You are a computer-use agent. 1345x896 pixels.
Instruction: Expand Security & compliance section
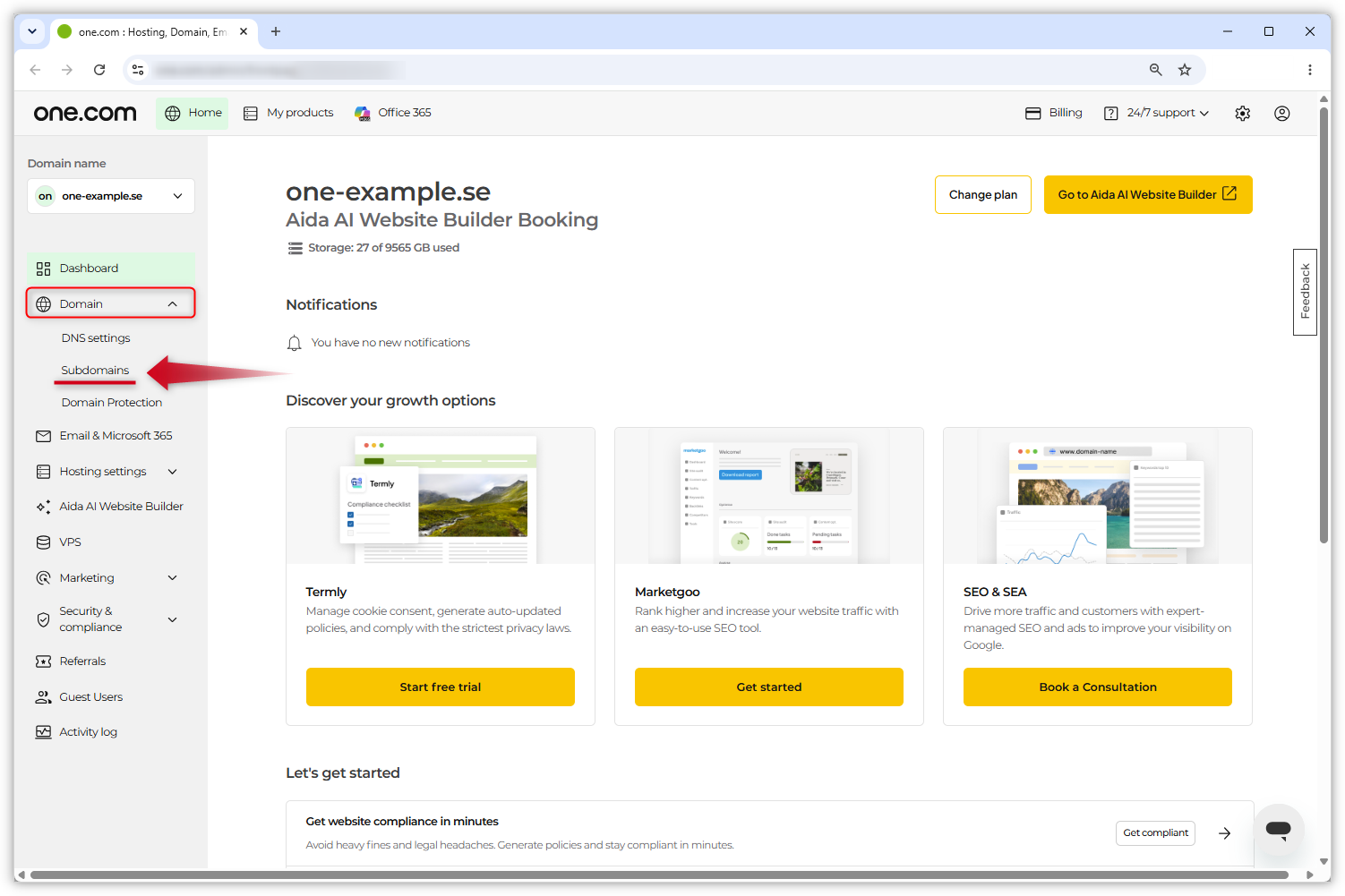point(173,619)
